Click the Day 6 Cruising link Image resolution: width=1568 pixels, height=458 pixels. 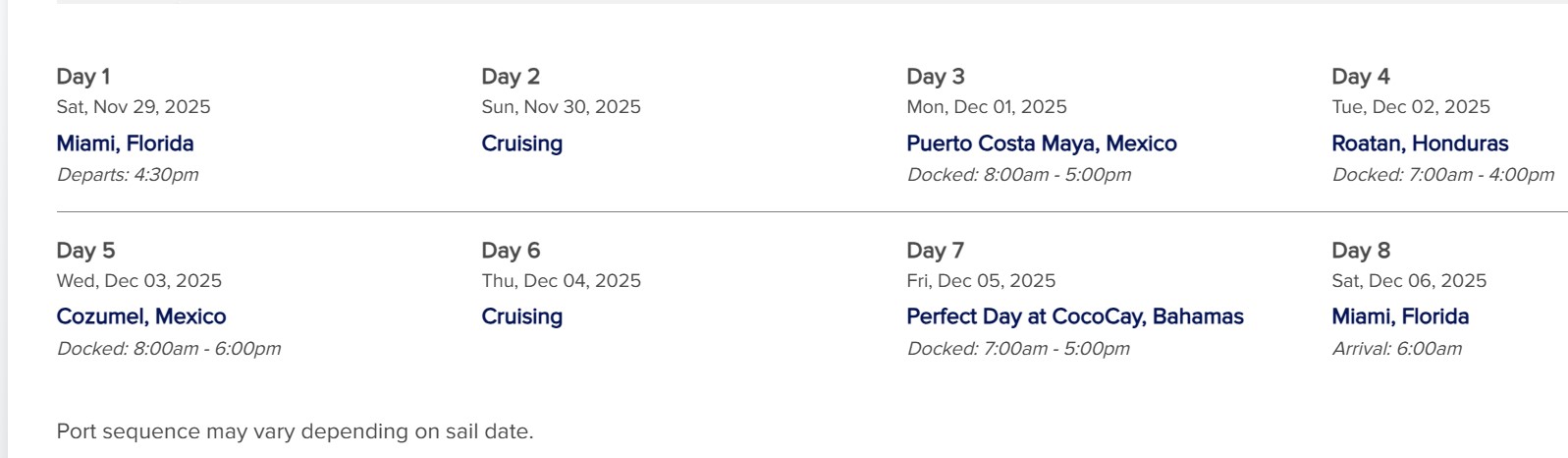521,316
